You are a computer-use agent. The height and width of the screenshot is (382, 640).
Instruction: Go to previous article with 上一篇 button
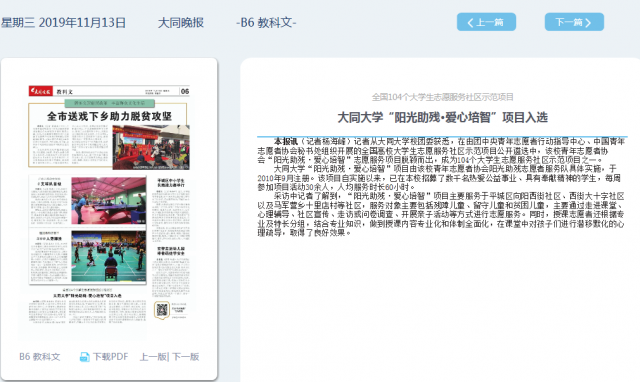point(486,22)
